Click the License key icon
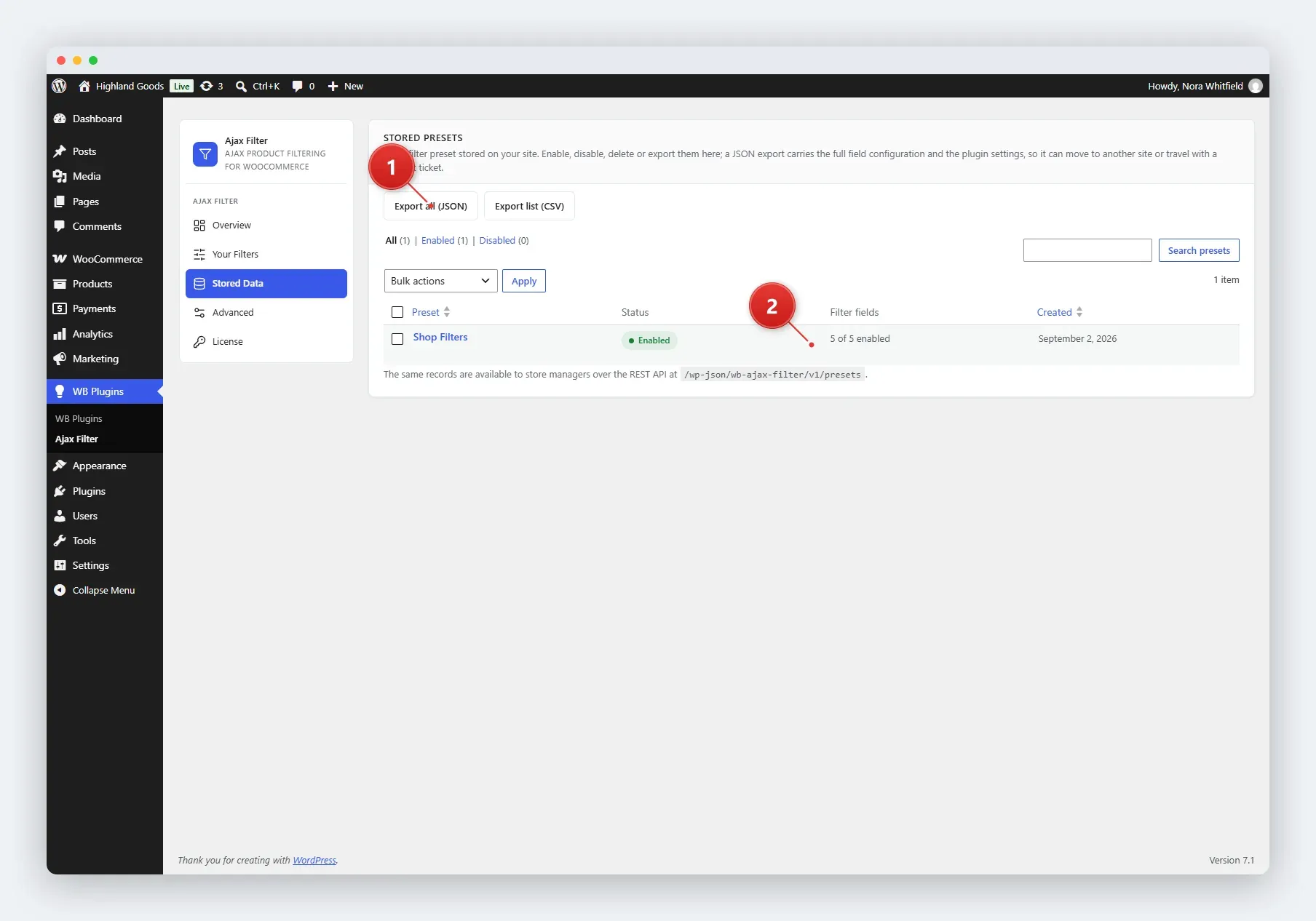 point(199,342)
